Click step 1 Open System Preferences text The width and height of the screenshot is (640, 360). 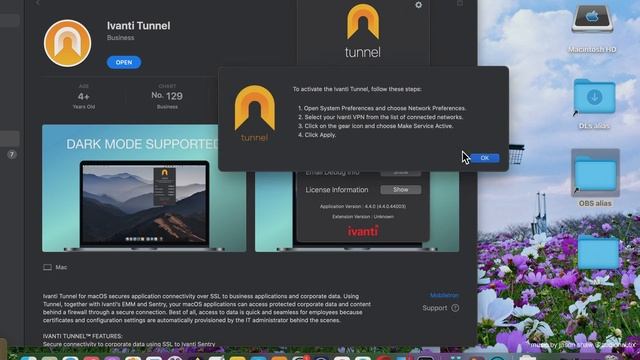382,108
